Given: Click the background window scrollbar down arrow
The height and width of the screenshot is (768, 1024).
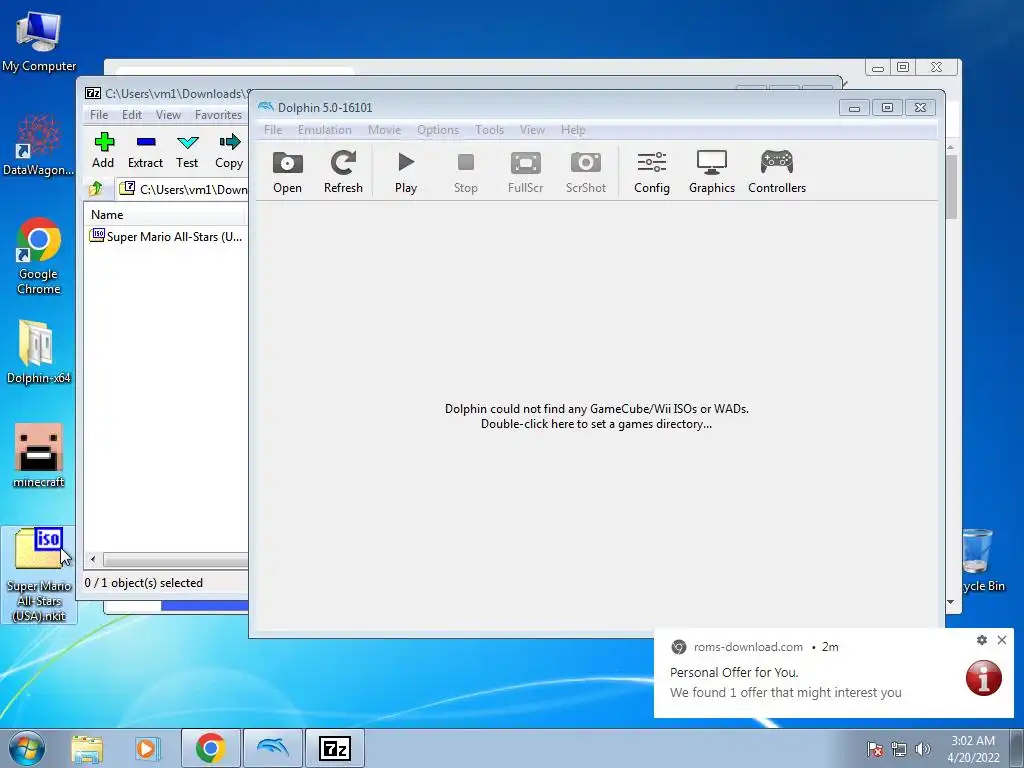Looking at the screenshot, I should pos(951,602).
